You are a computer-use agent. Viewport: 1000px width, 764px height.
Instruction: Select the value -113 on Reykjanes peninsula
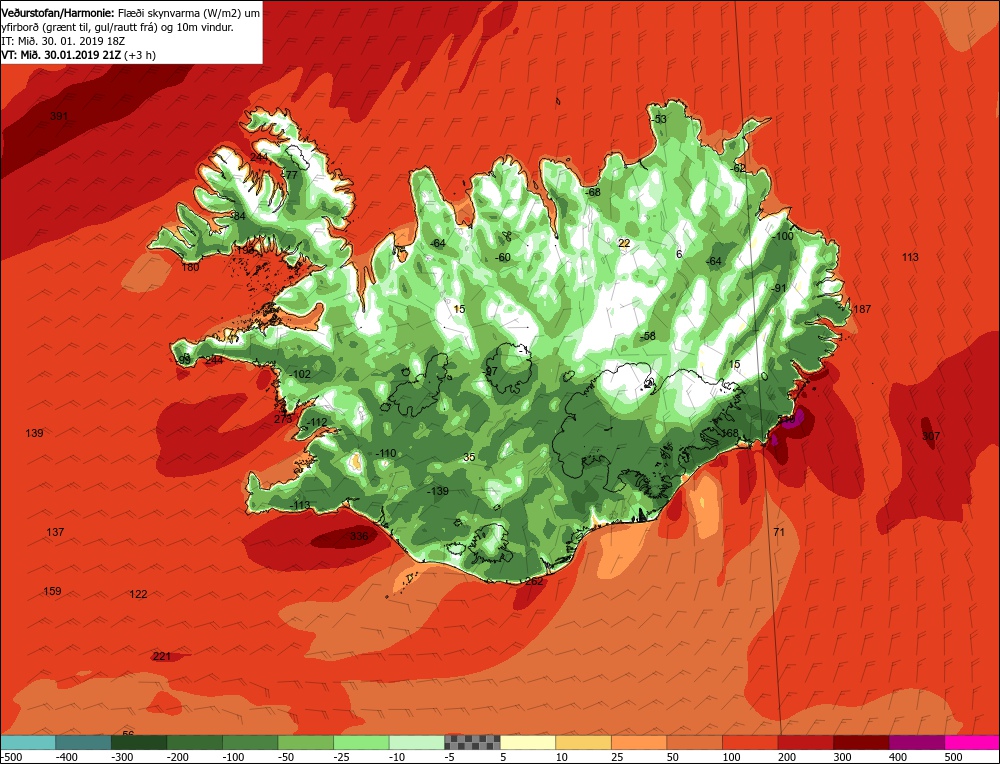[x=300, y=505]
